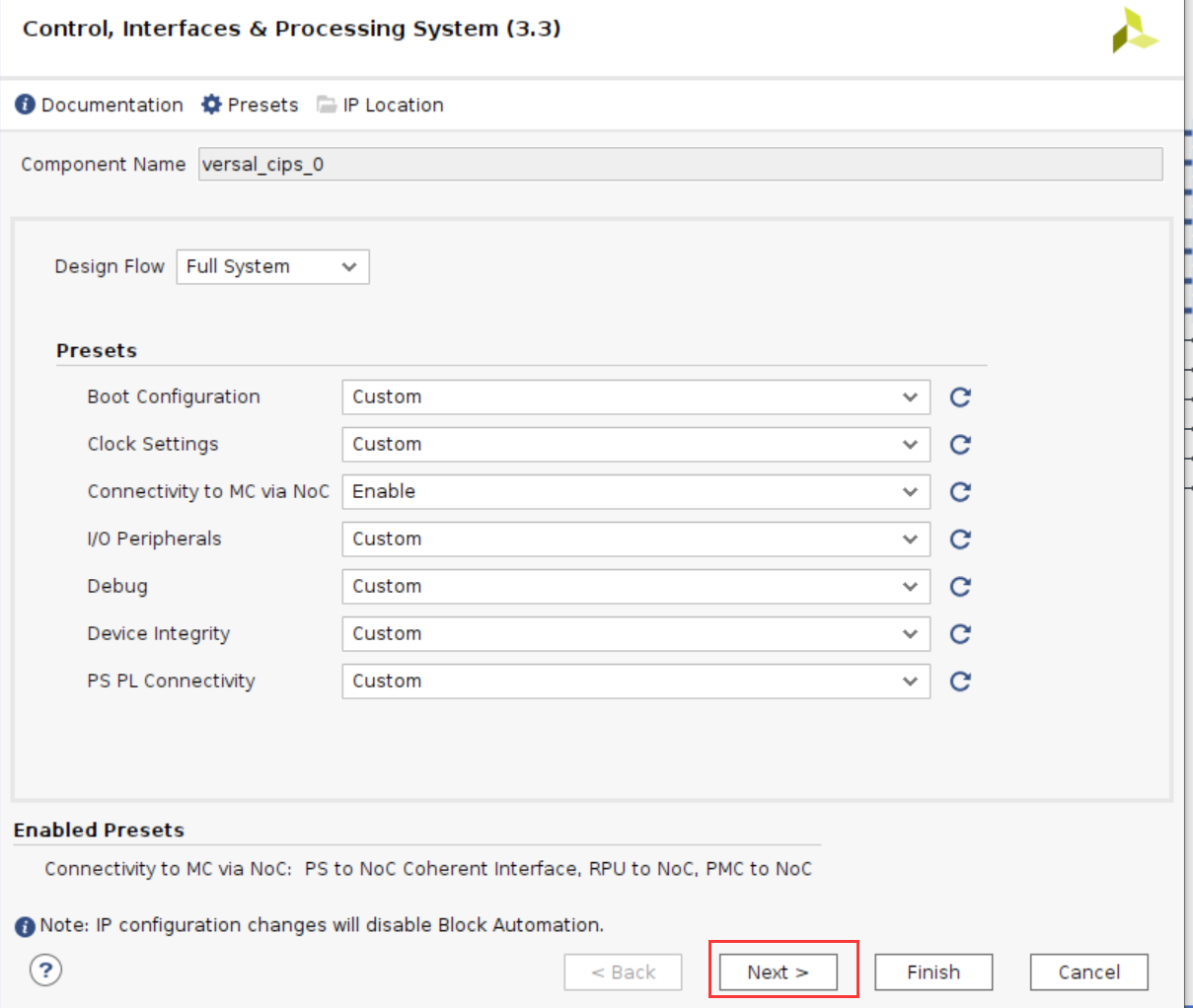This screenshot has height=1008, width=1193.
Task: Open the Clock Settings dropdown
Action: tap(636, 445)
